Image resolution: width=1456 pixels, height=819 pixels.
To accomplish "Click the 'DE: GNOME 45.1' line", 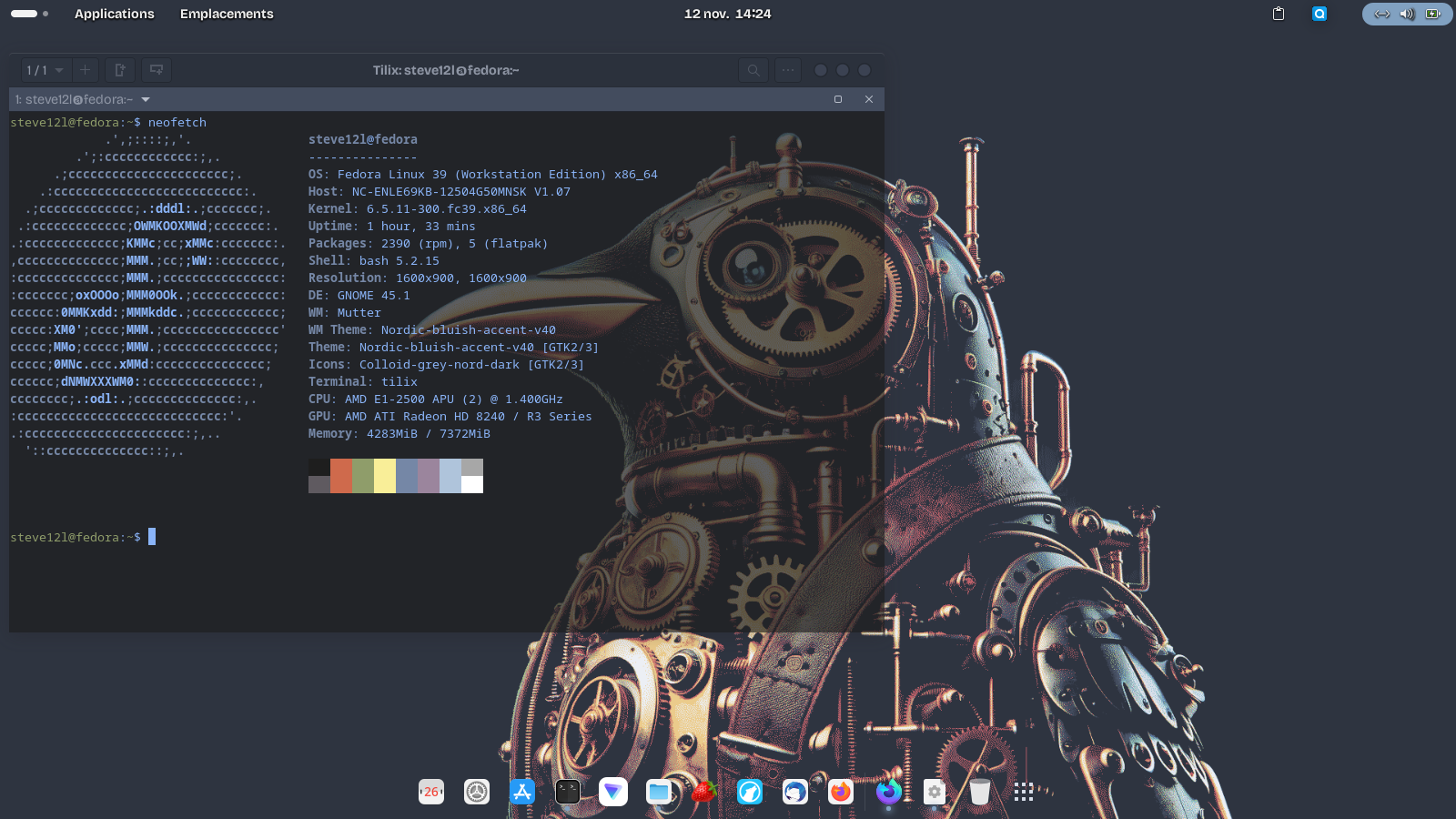I will [359, 295].
